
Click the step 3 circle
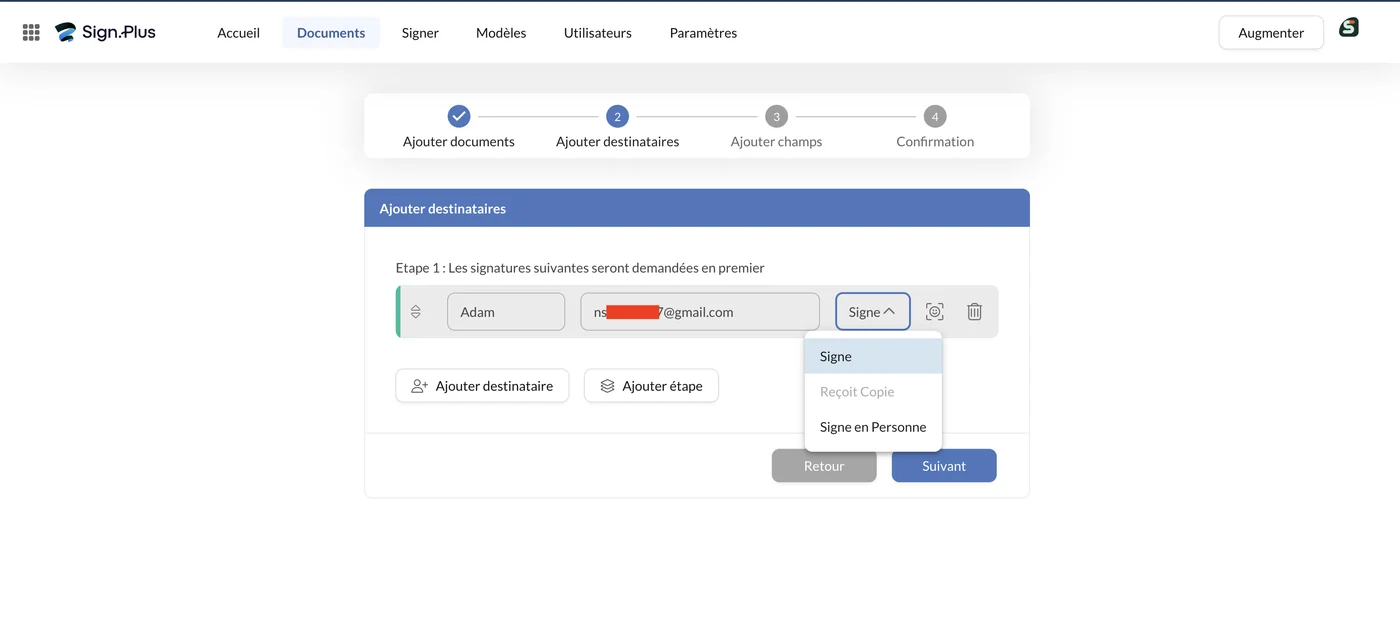(x=776, y=116)
